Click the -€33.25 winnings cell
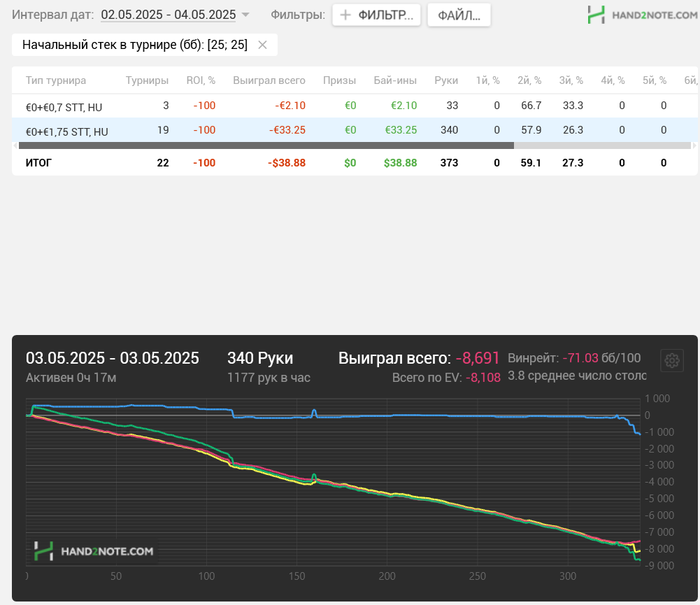This screenshot has width=700, height=605. 287,130
